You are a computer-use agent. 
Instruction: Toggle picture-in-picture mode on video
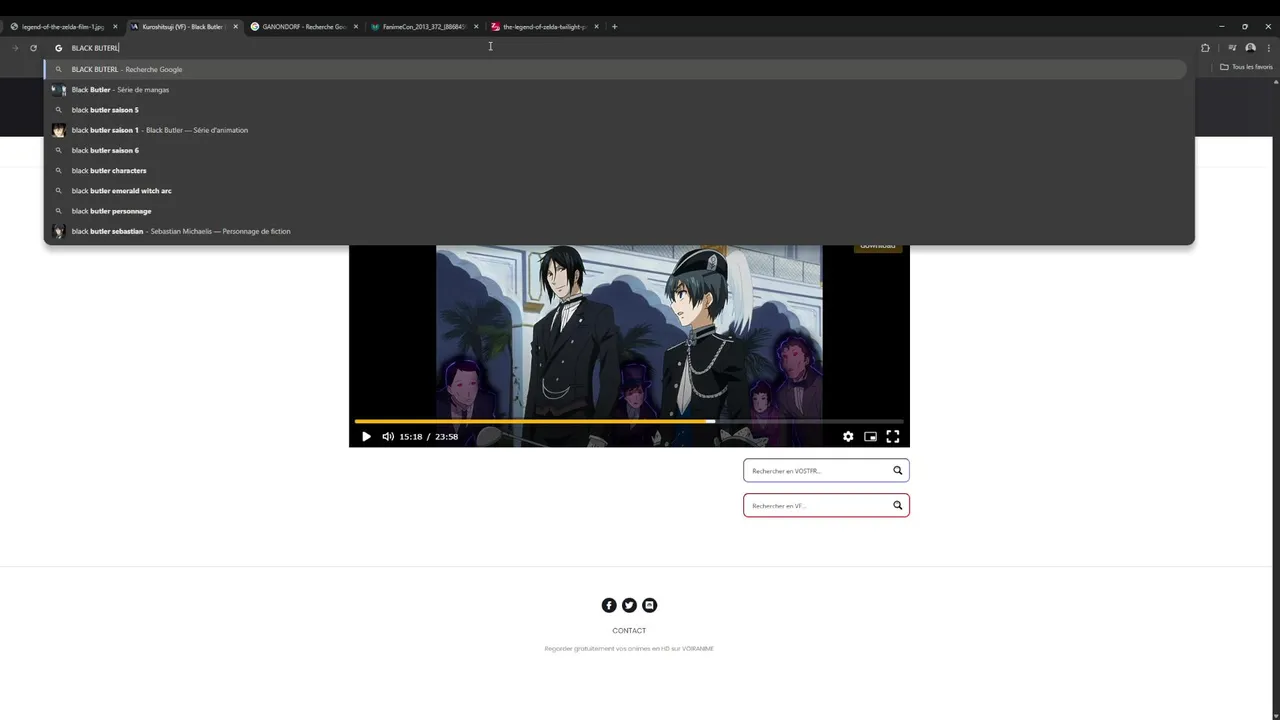click(870, 436)
